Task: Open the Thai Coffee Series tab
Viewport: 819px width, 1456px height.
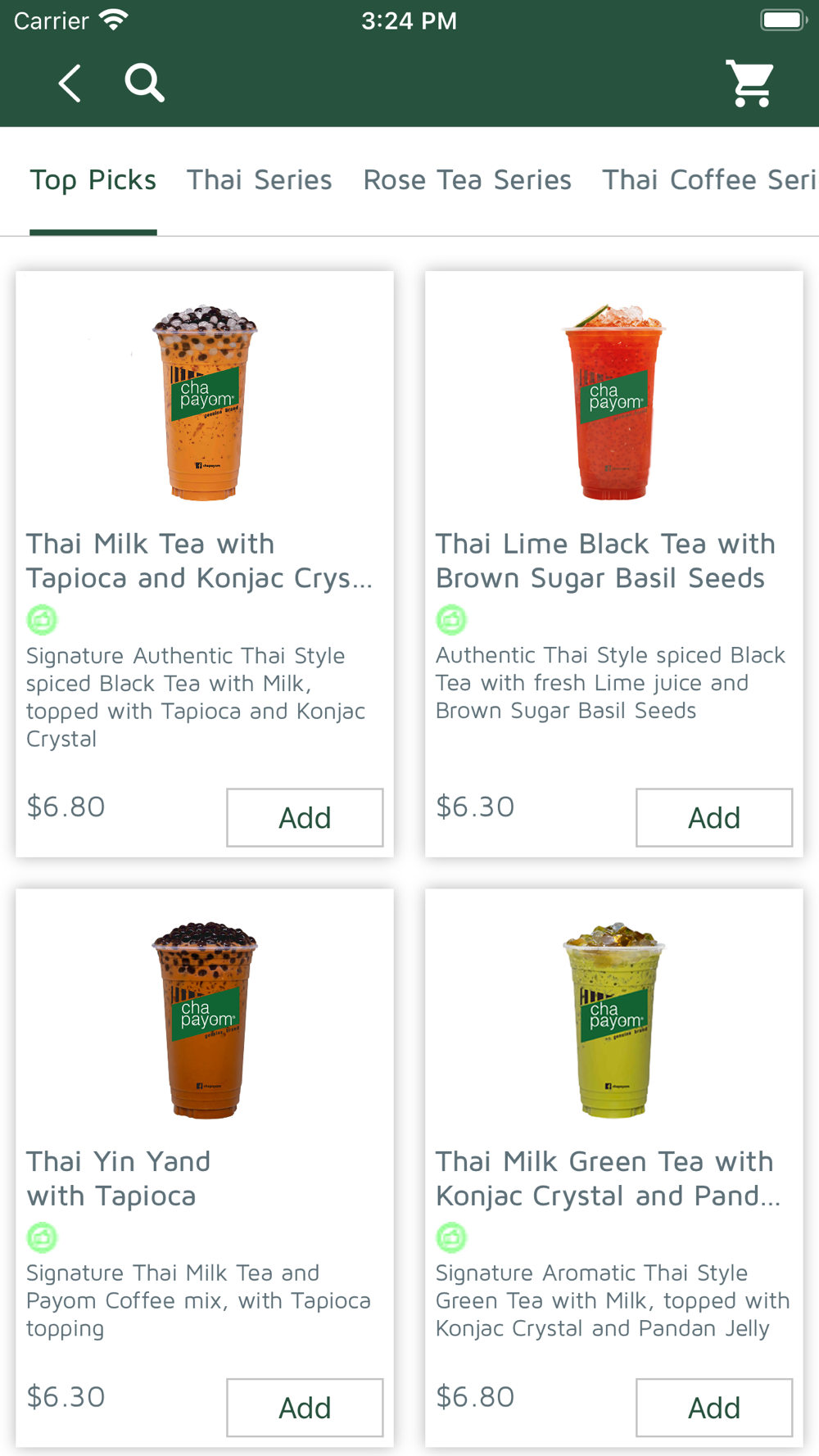Action: coord(709,180)
